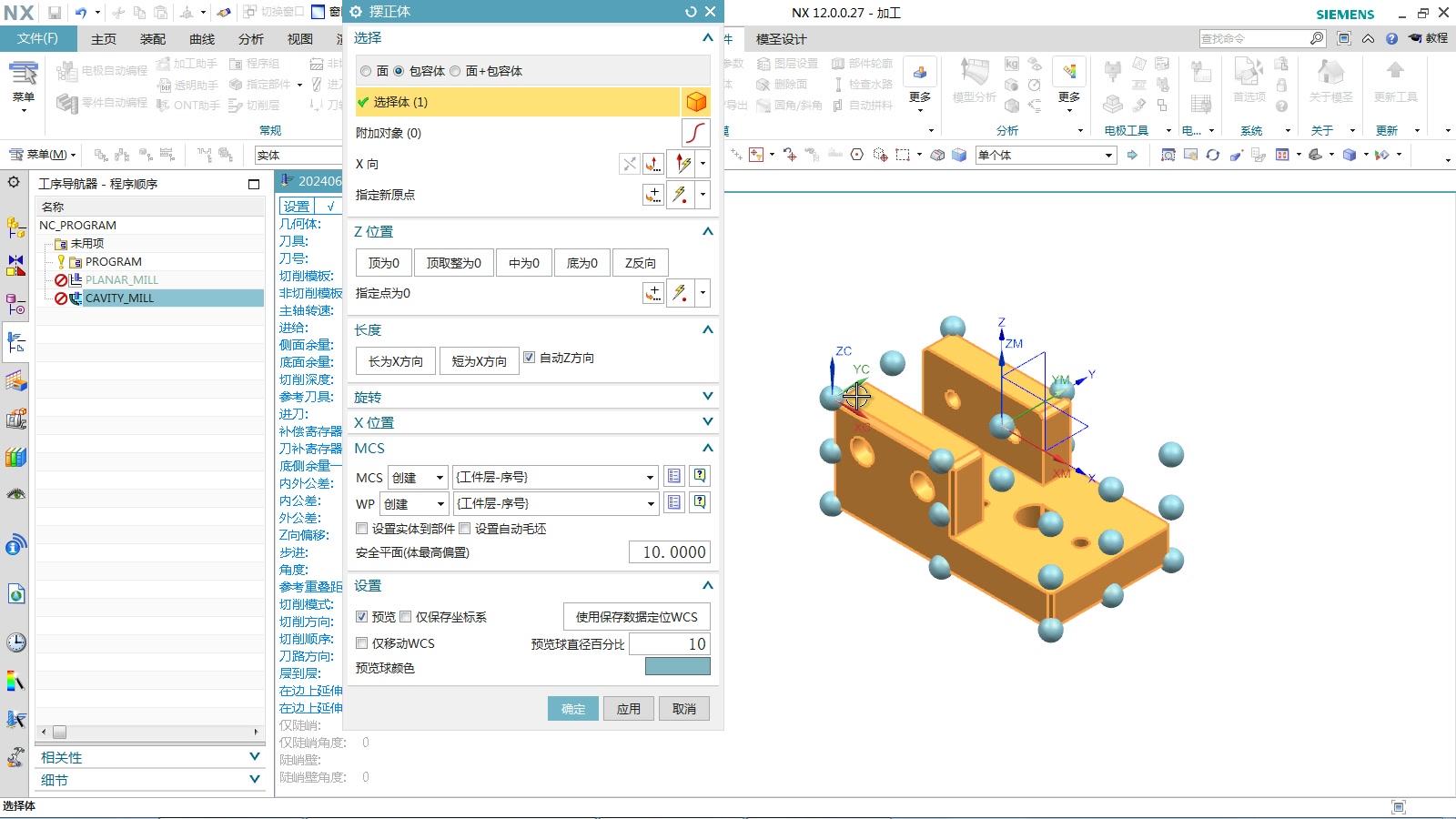The height and width of the screenshot is (819, 1456).
Task: Click the Save icon in the title bar
Action: click(55, 13)
